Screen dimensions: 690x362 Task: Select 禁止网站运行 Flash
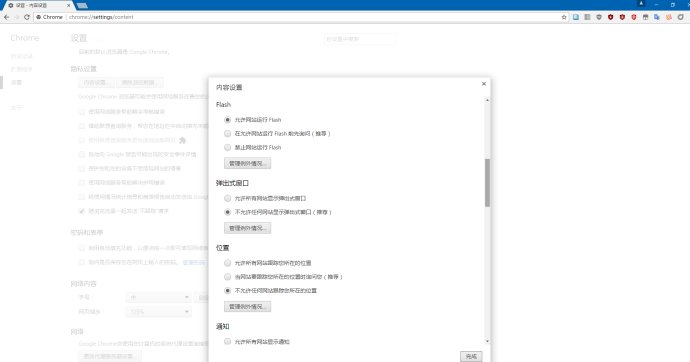click(x=228, y=147)
